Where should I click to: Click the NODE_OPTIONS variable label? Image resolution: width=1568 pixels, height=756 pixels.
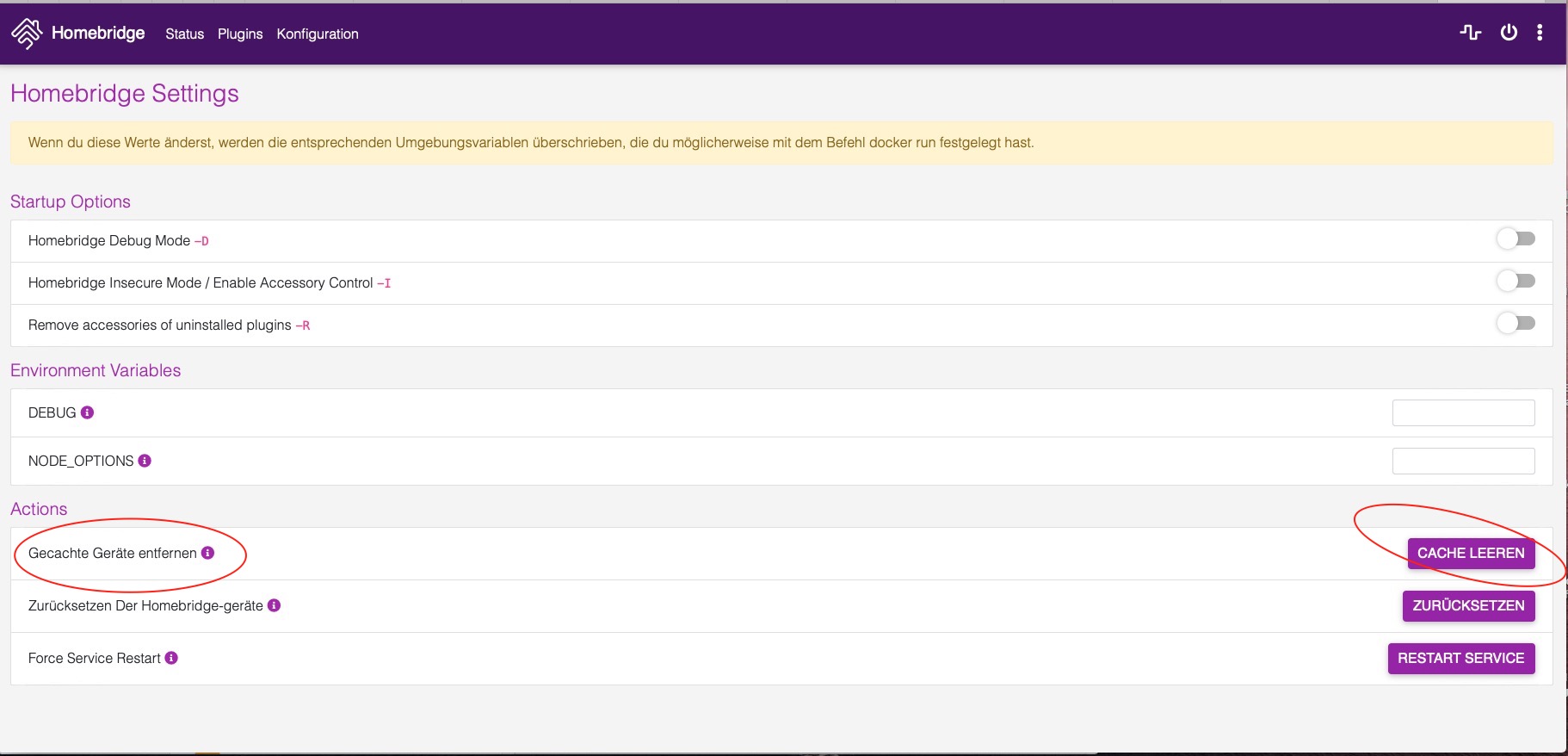click(81, 461)
